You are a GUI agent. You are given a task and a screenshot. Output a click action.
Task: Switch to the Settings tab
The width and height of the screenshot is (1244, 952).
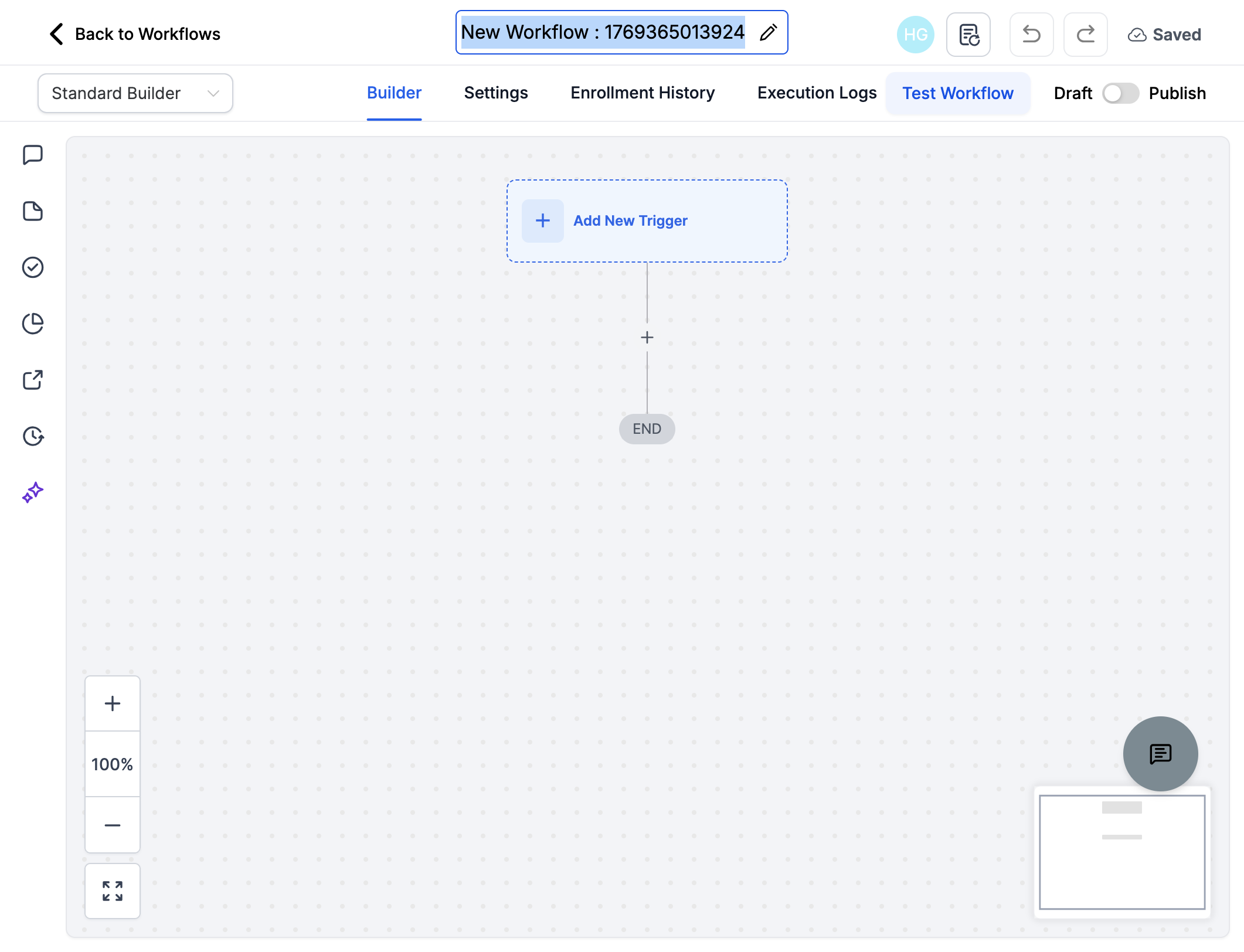pyautogui.click(x=496, y=93)
